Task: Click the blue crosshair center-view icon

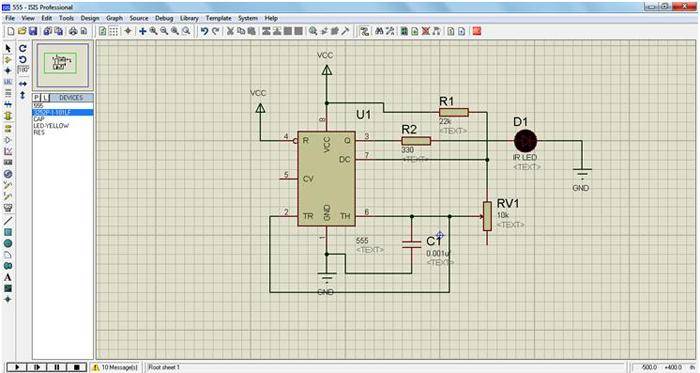Action: [x=142, y=31]
